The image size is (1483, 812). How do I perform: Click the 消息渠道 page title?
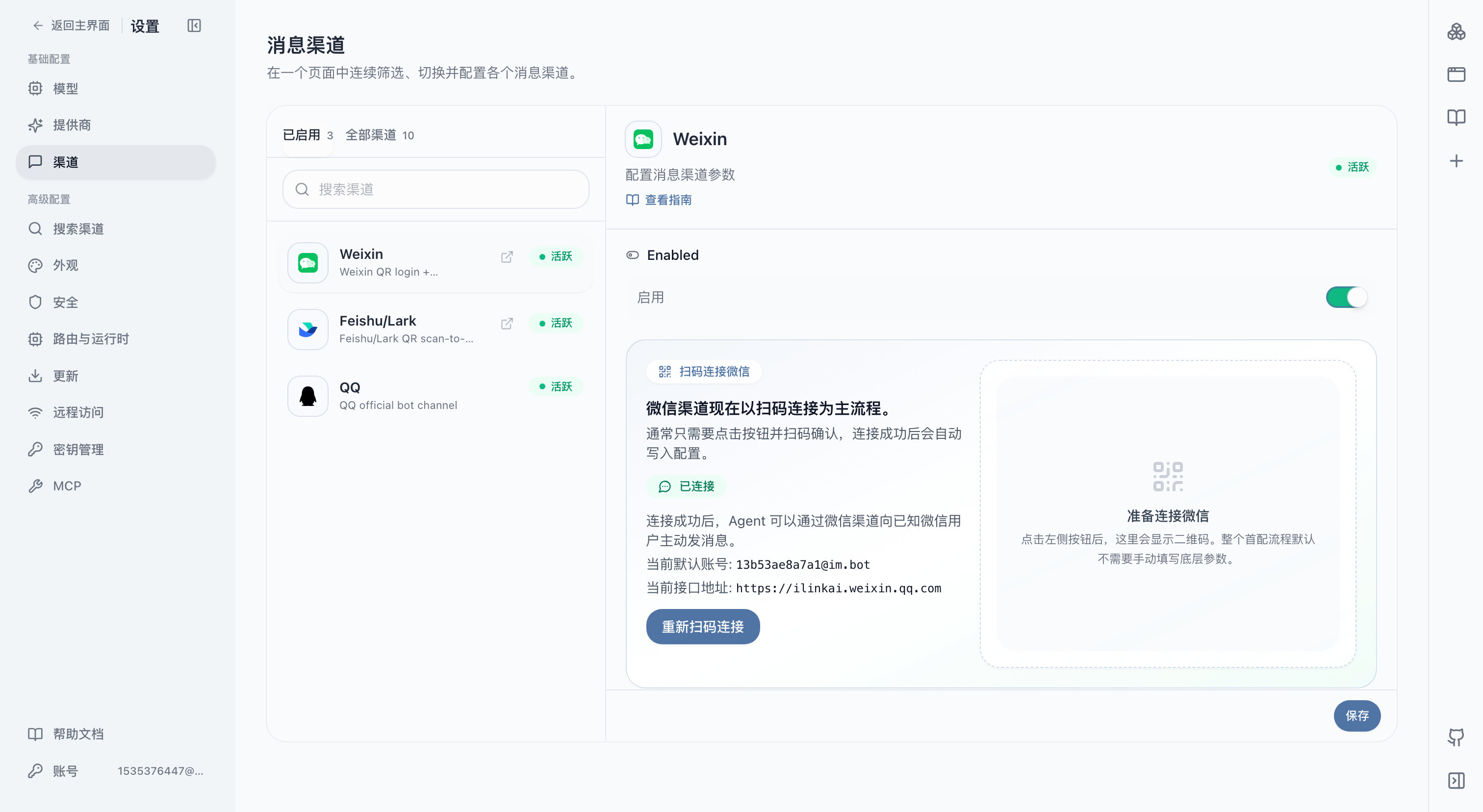coord(306,45)
